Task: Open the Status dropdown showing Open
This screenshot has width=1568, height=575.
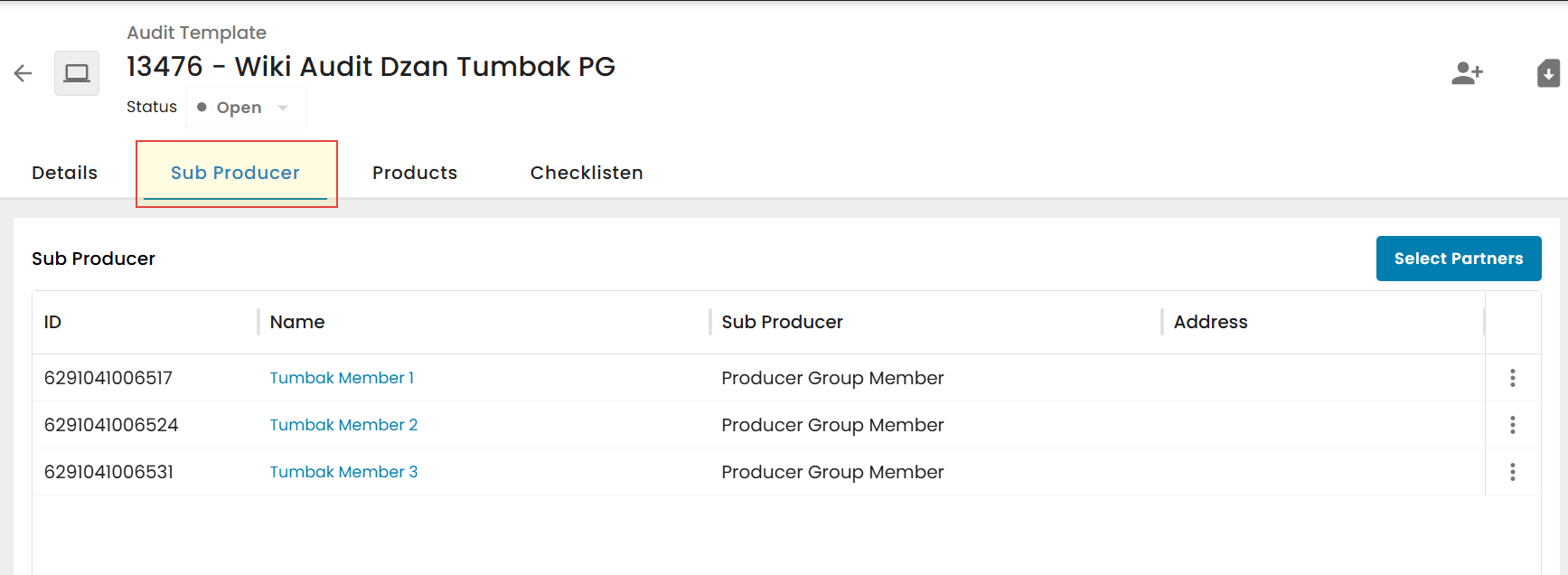Action: (246, 108)
